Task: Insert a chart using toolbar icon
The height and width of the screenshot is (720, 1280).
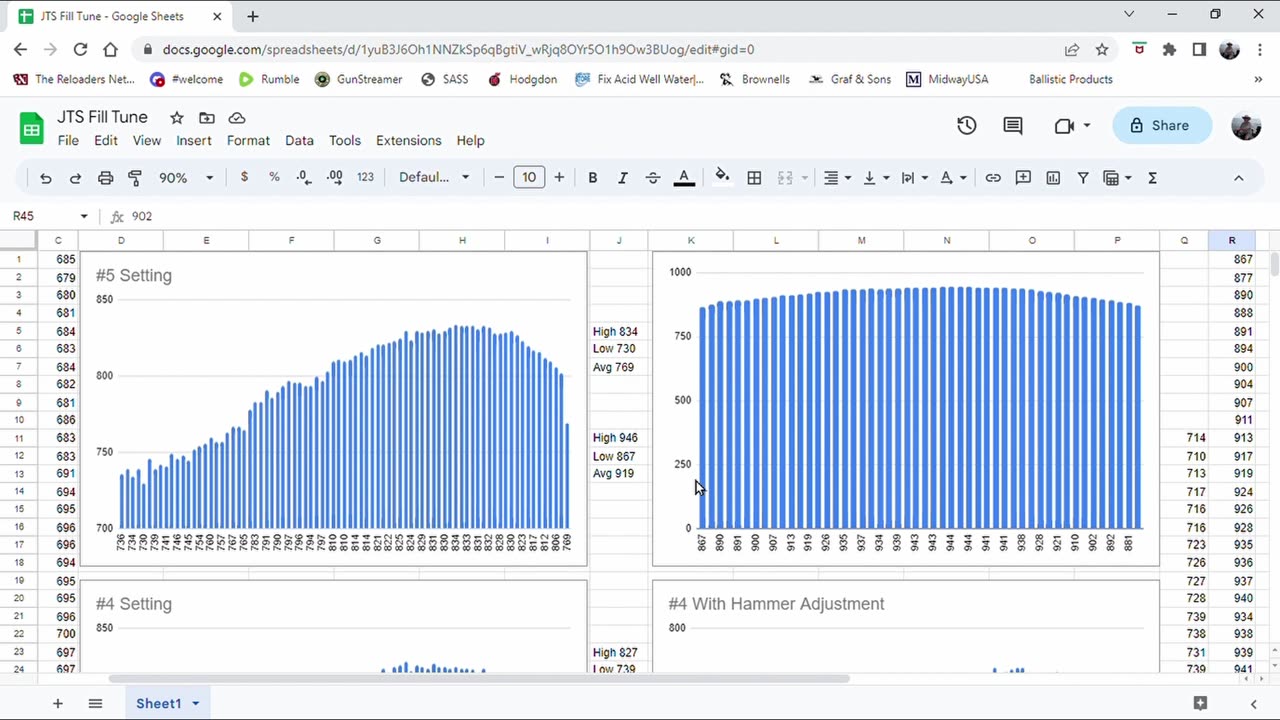Action: (x=1053, y=178)
